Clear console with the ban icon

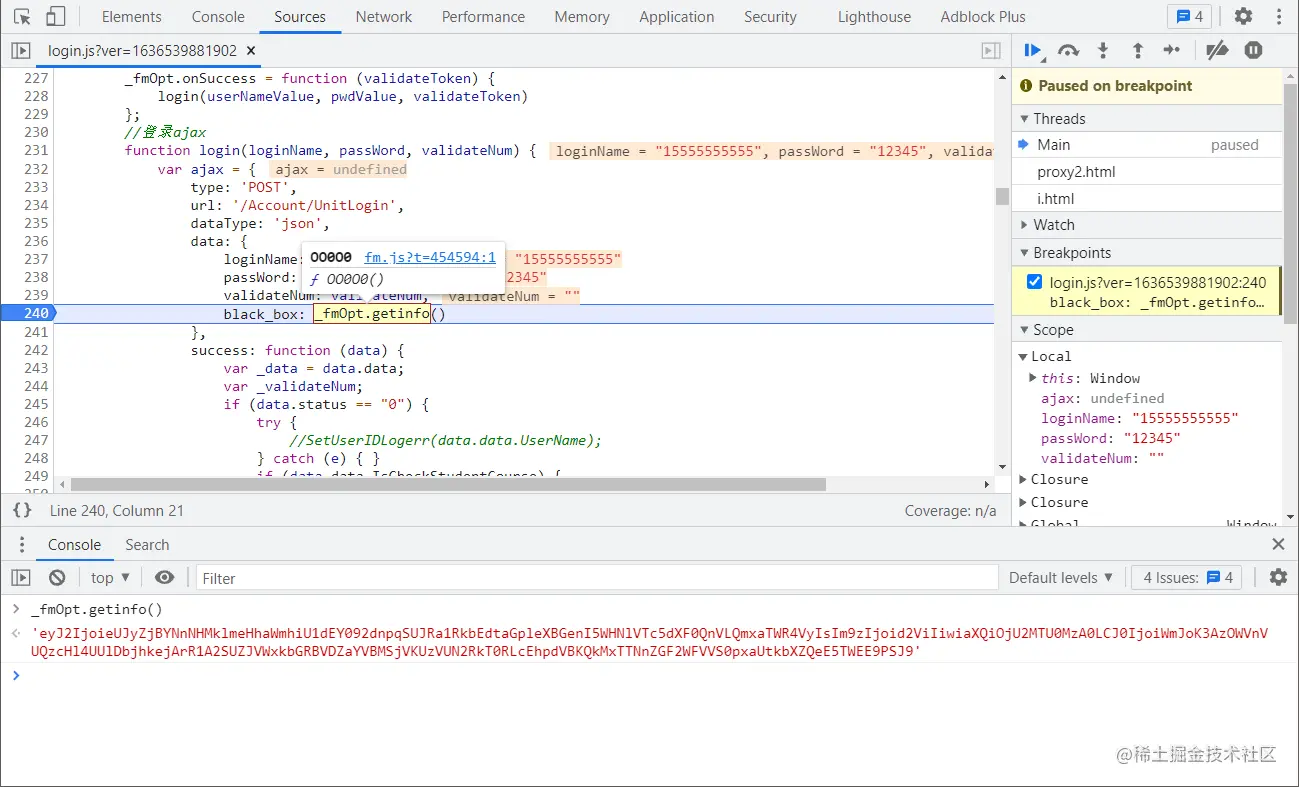(57, 578)
